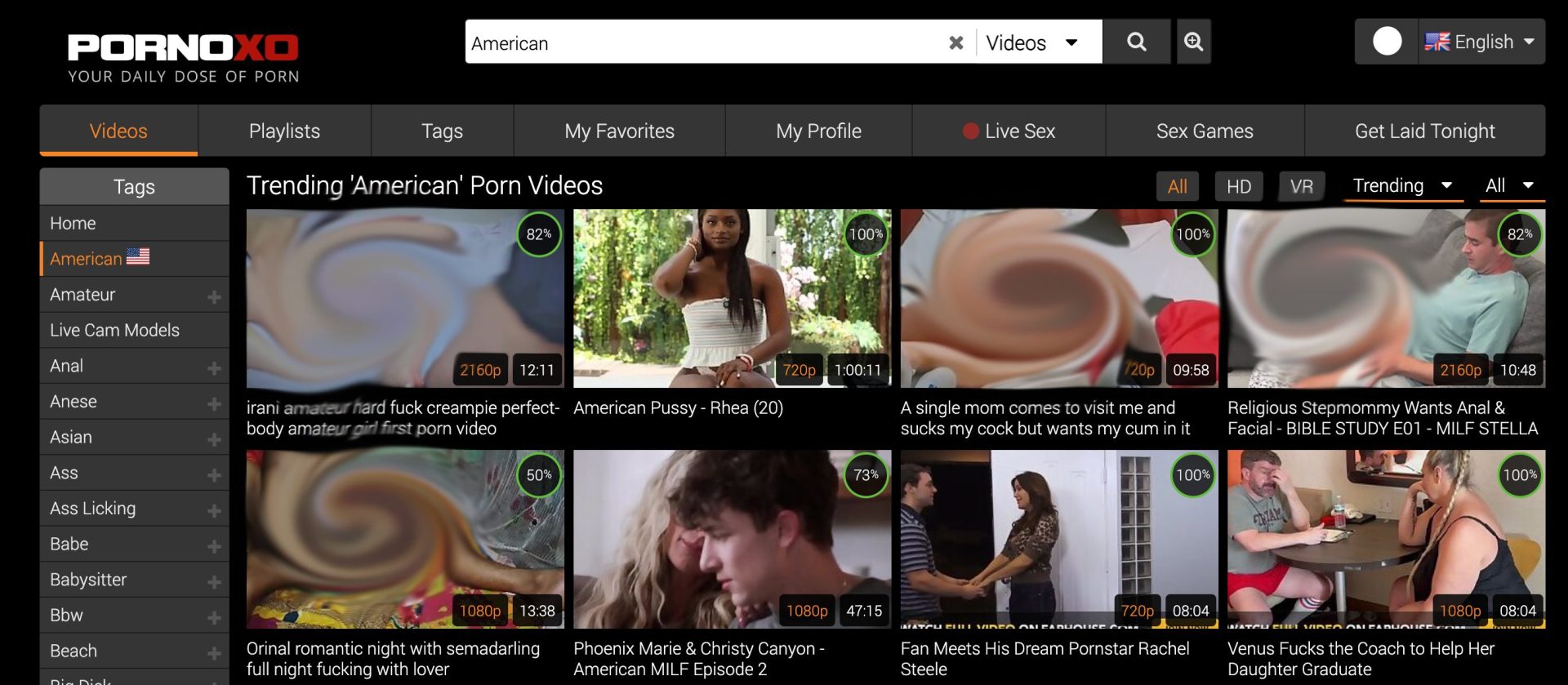Open the Tags tab in the navigation bar
Image resolution: width=1568 pixels, height=685 pixels.
pos(442,131)
